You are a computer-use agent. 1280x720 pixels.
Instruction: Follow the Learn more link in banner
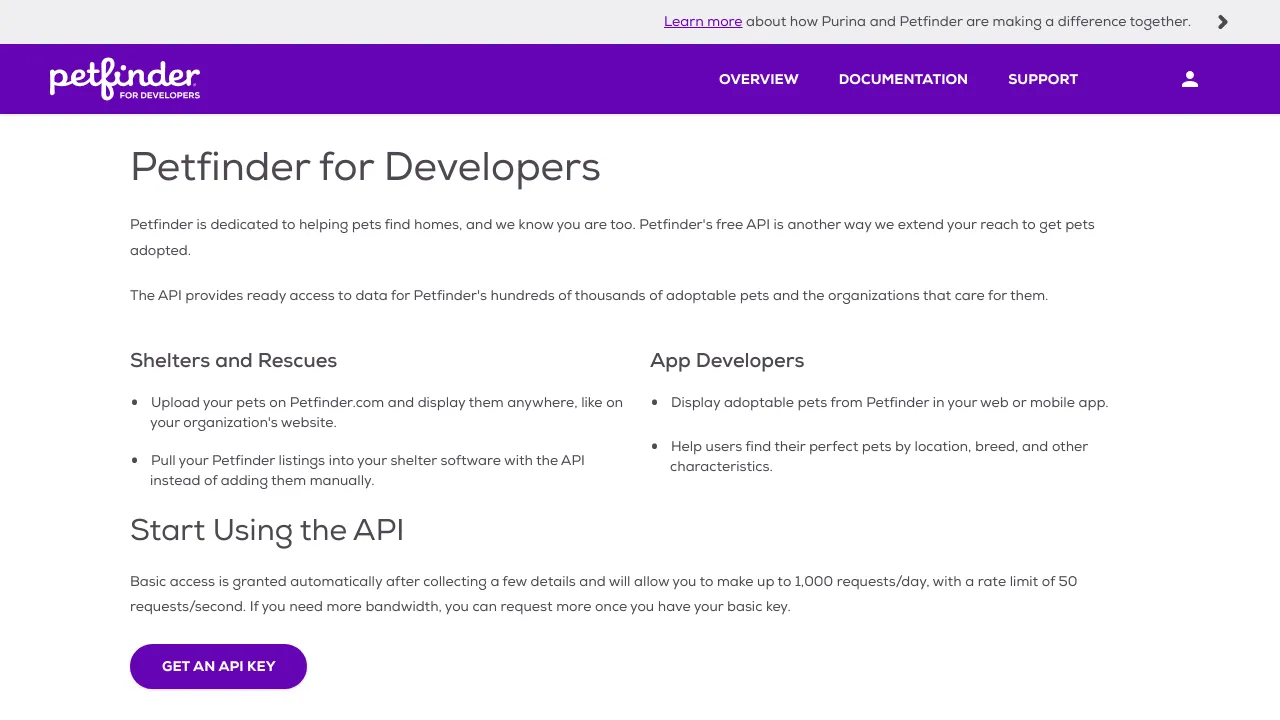click(703, 21)
